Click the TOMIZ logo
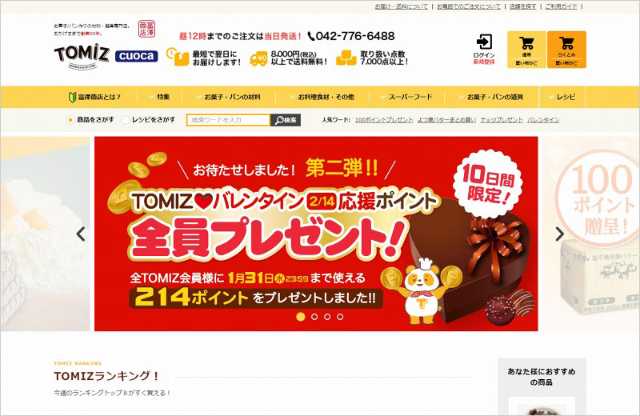640x416 pixels. pyautogui.click(x=82, y=56)
